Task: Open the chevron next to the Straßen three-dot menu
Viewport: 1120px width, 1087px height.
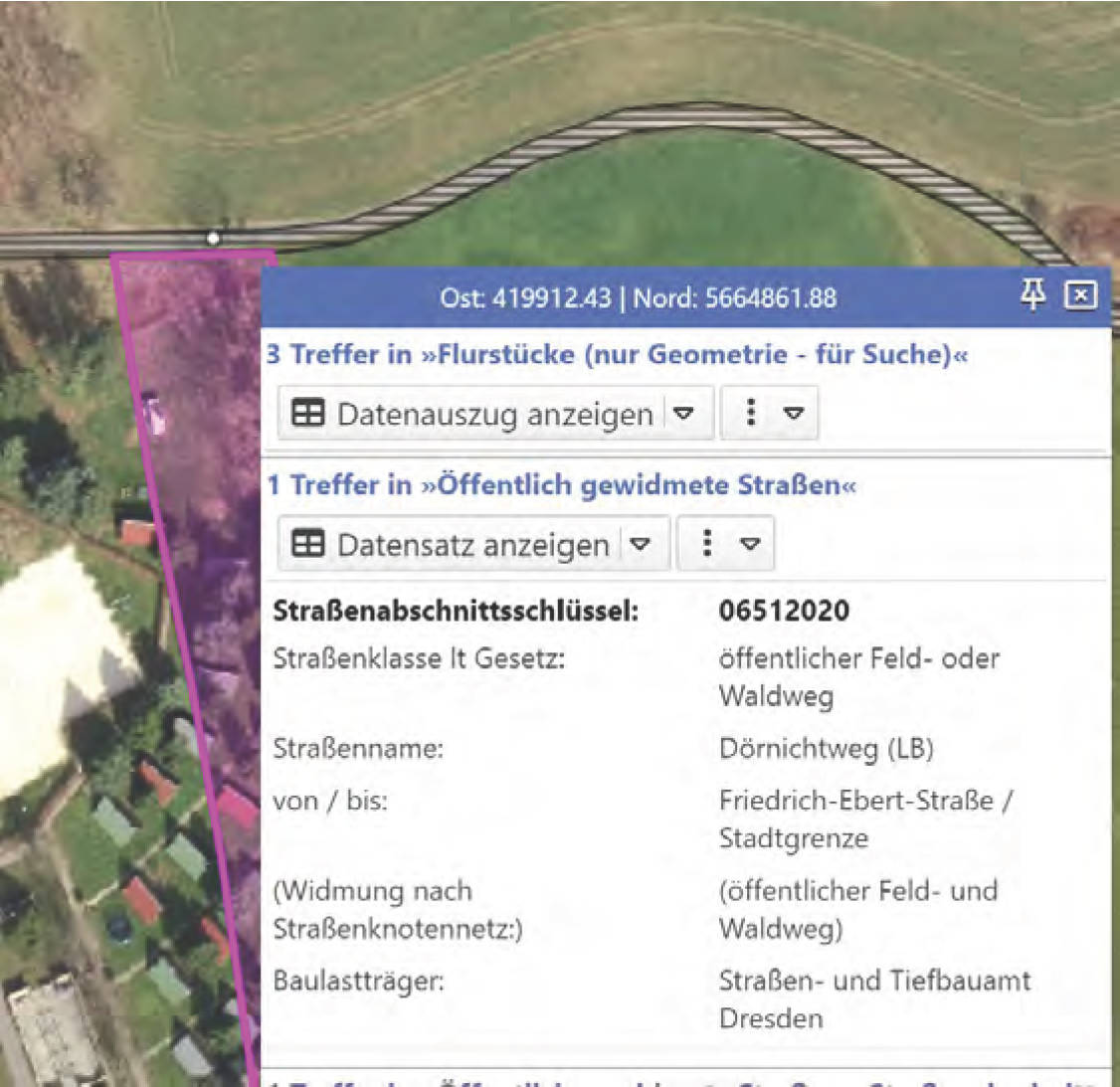Action: click(751, 544)
